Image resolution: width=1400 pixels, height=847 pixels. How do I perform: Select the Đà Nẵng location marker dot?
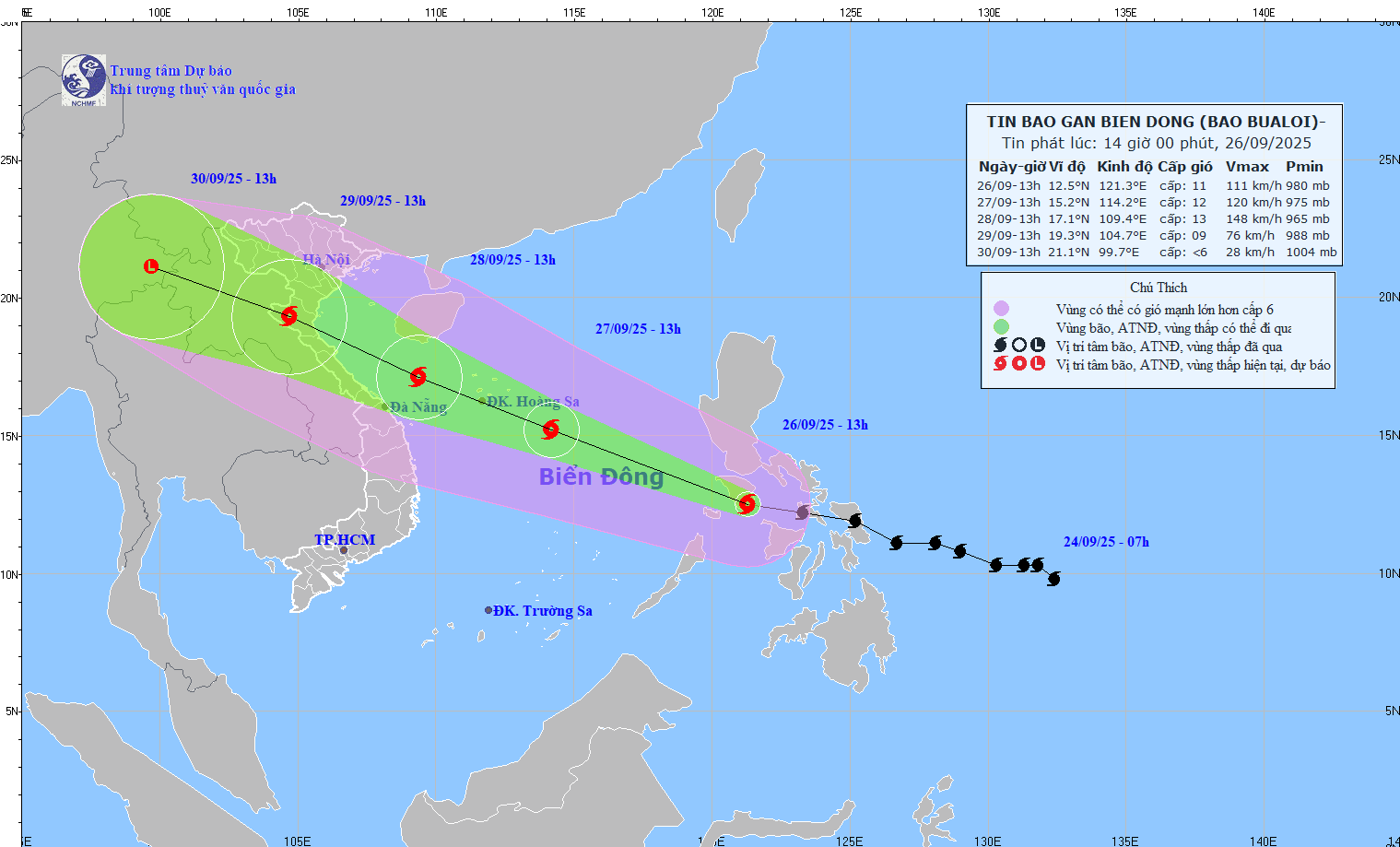coord(385,406)
